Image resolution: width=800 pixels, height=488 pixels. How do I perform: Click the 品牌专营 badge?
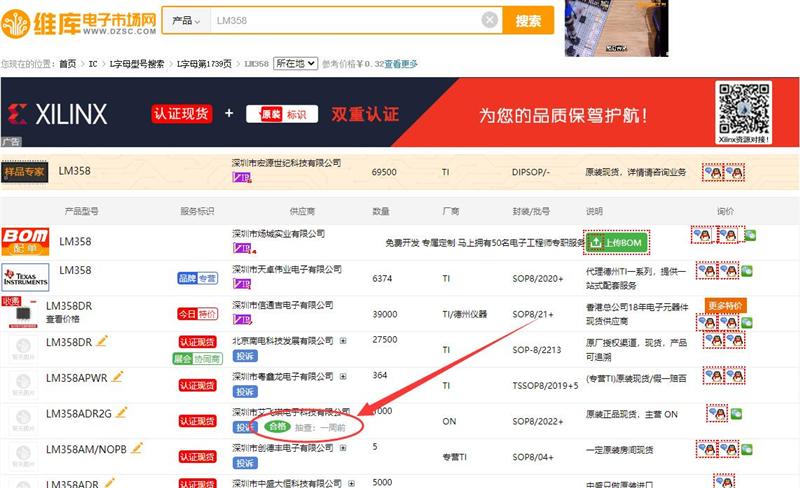tap(197, 278)
